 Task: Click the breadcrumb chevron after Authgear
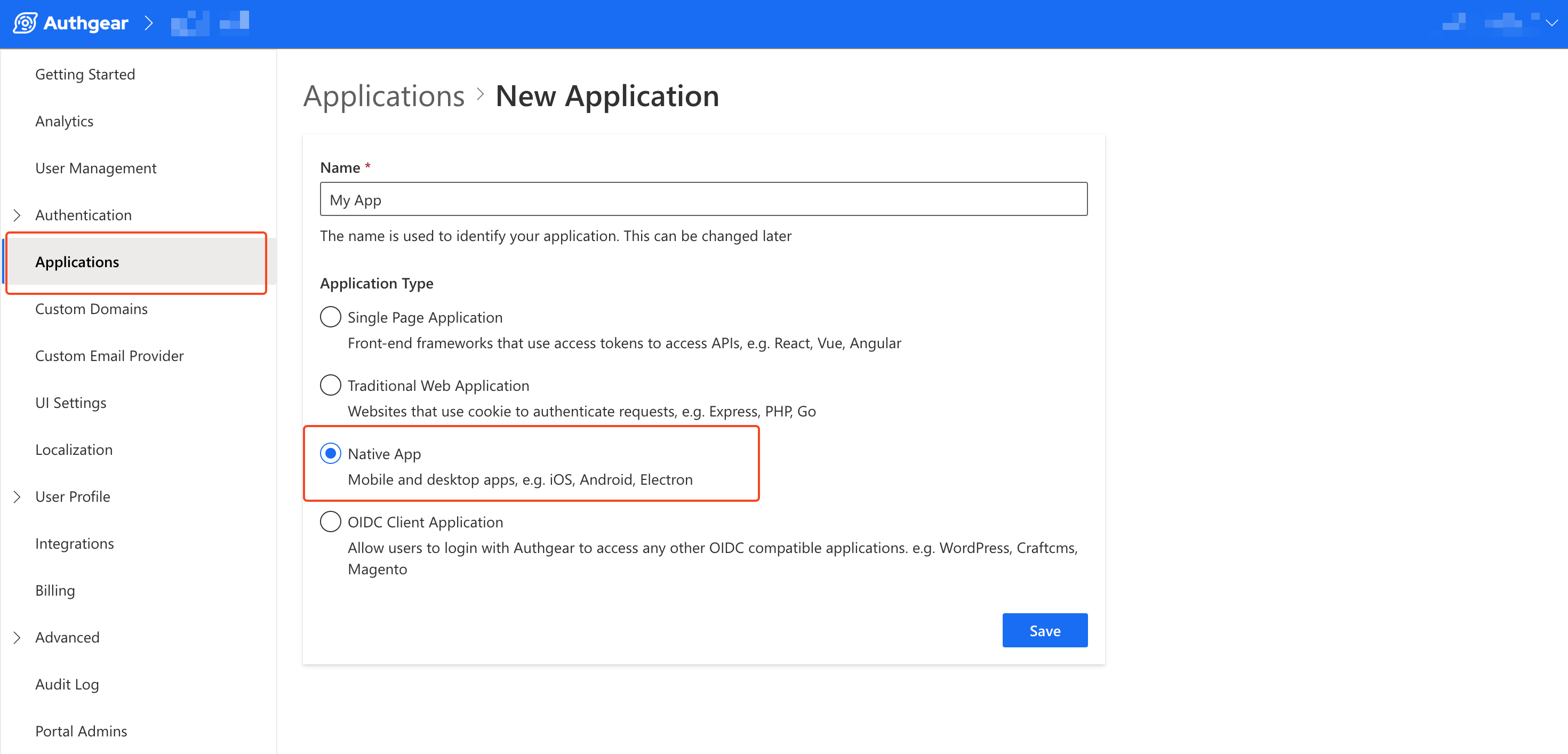(148, 23)
